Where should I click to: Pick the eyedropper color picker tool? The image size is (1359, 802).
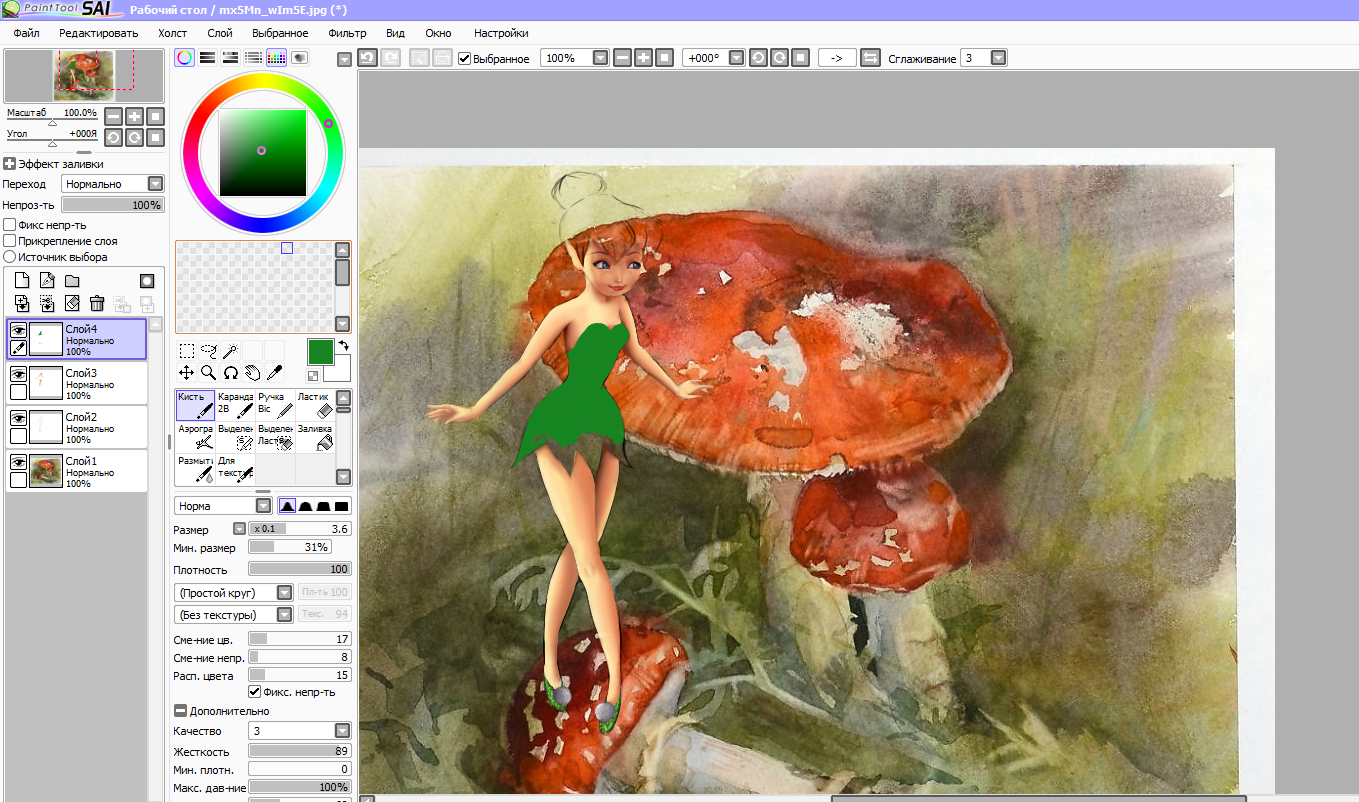tap(274, 372)
